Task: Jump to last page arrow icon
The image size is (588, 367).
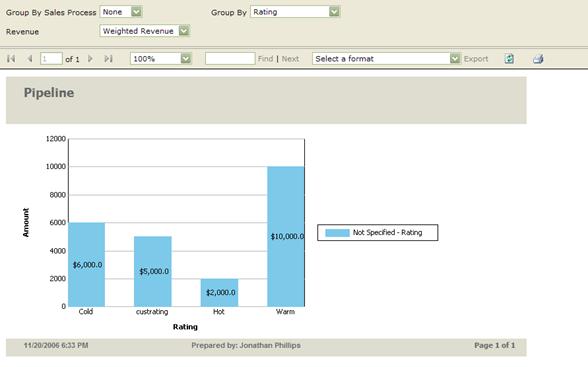Action: tap(108, 58)
